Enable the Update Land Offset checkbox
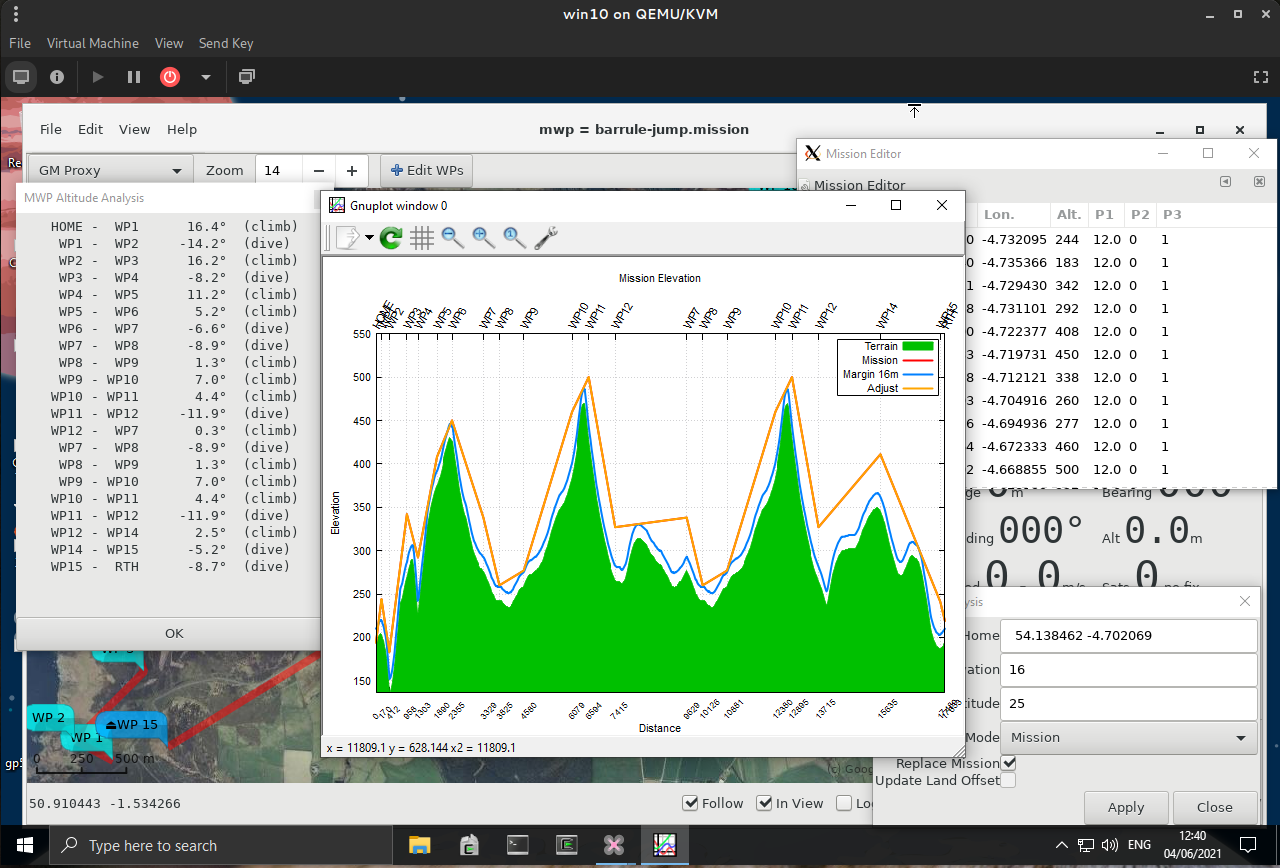Screen dimensions: 1280x868 pyautogui.click(x=1008, y=780)
